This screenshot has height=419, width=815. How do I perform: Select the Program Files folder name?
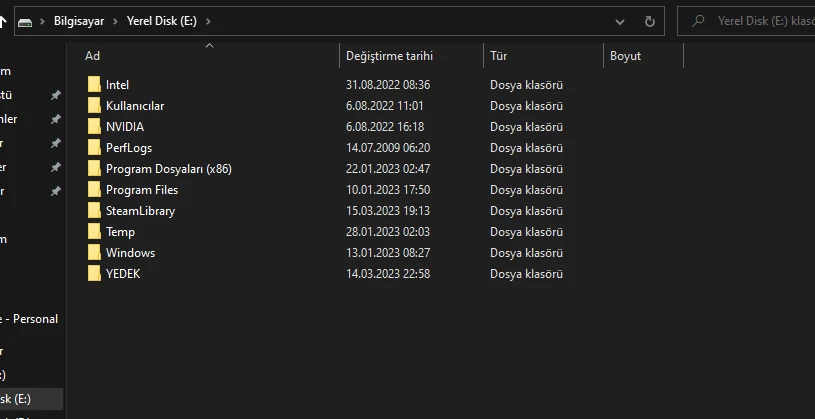[142, 190]
